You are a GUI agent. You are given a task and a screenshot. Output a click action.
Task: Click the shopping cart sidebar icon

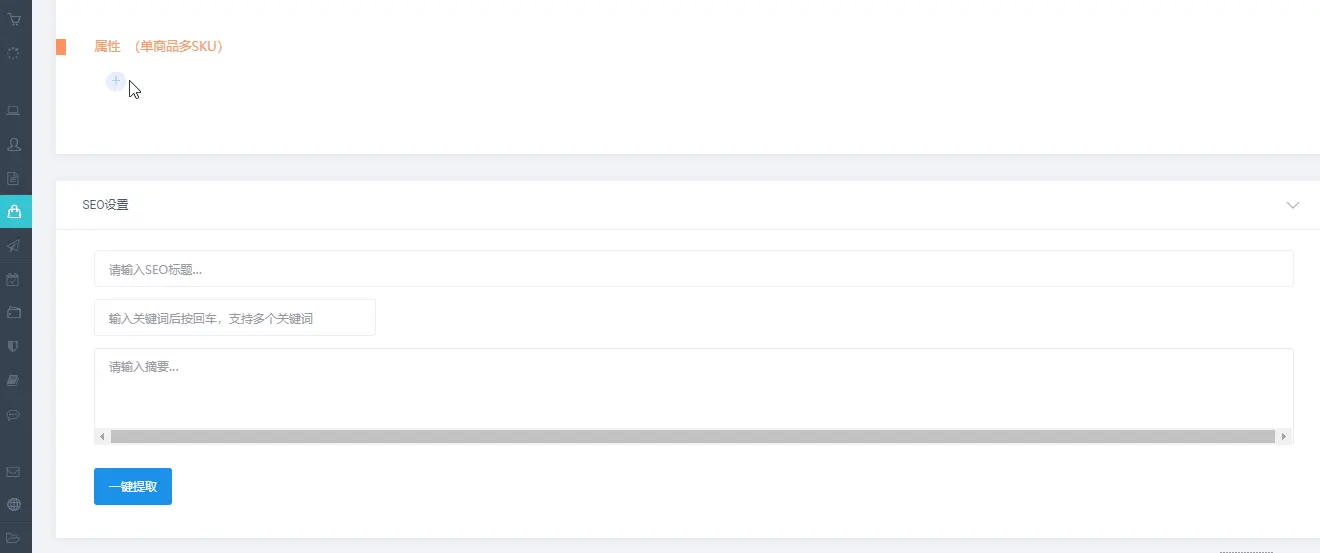[x=14, y=19]
